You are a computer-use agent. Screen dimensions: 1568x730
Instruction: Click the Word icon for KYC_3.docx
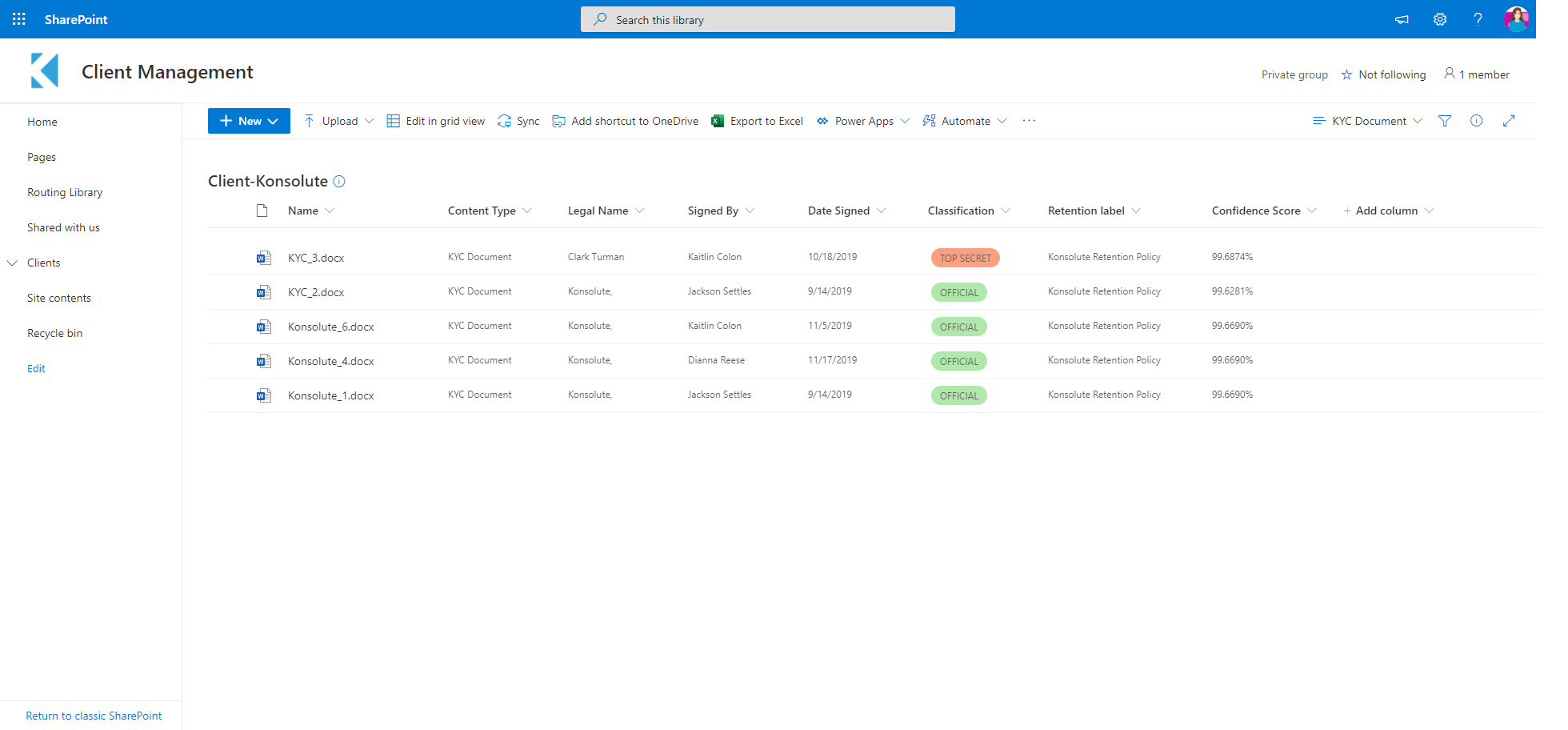(x=263, y=258)
